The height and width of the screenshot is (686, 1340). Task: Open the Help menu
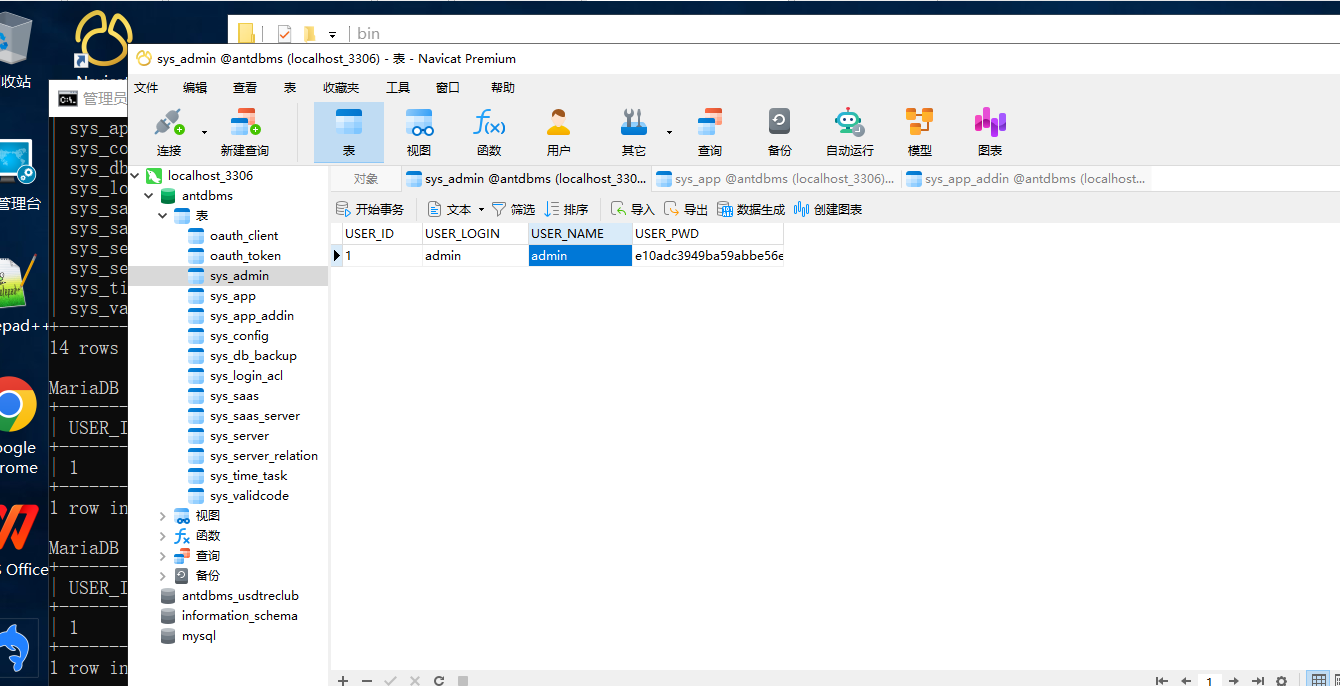[503, 88]
